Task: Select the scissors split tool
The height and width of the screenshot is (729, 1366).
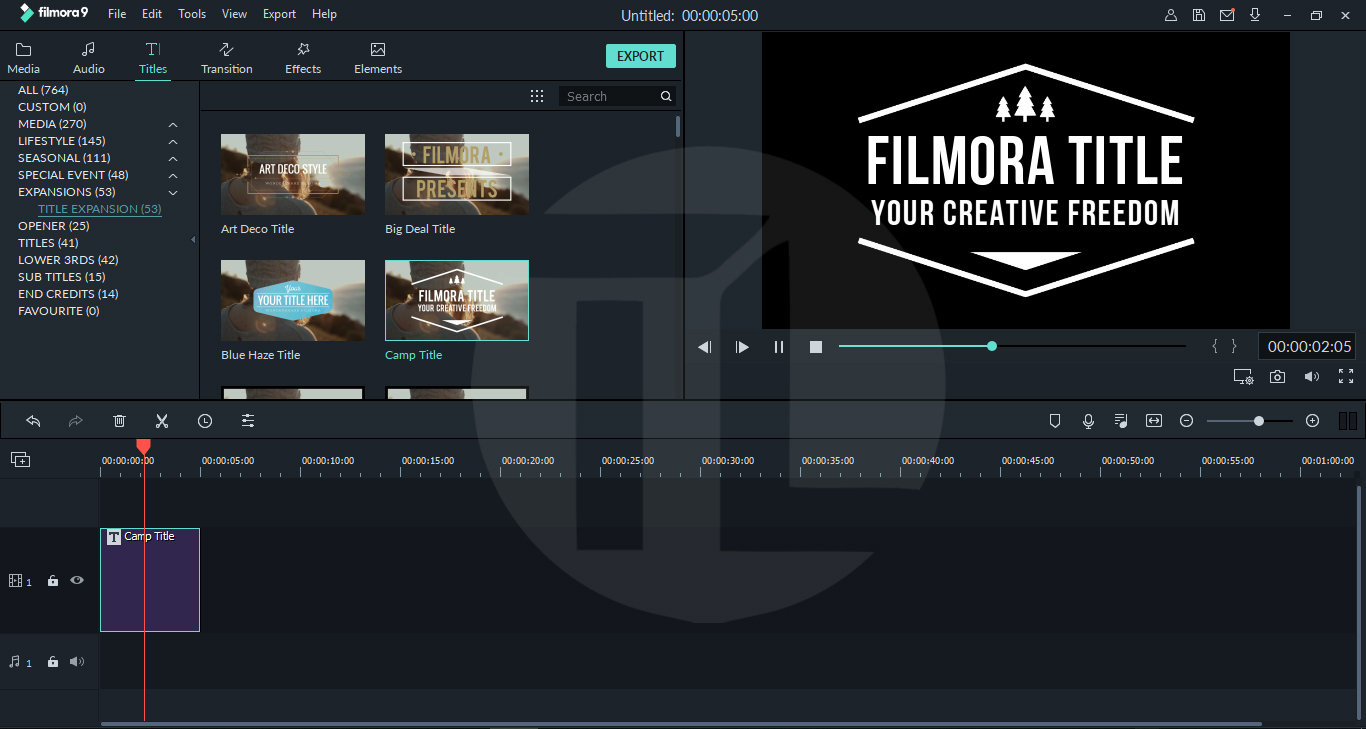Action: pos(162,421)
